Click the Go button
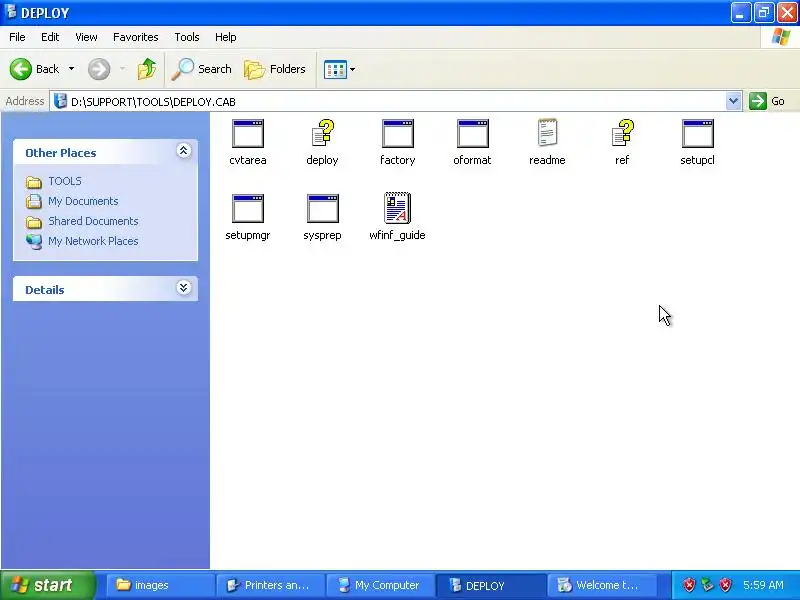 tap(767, 101)
